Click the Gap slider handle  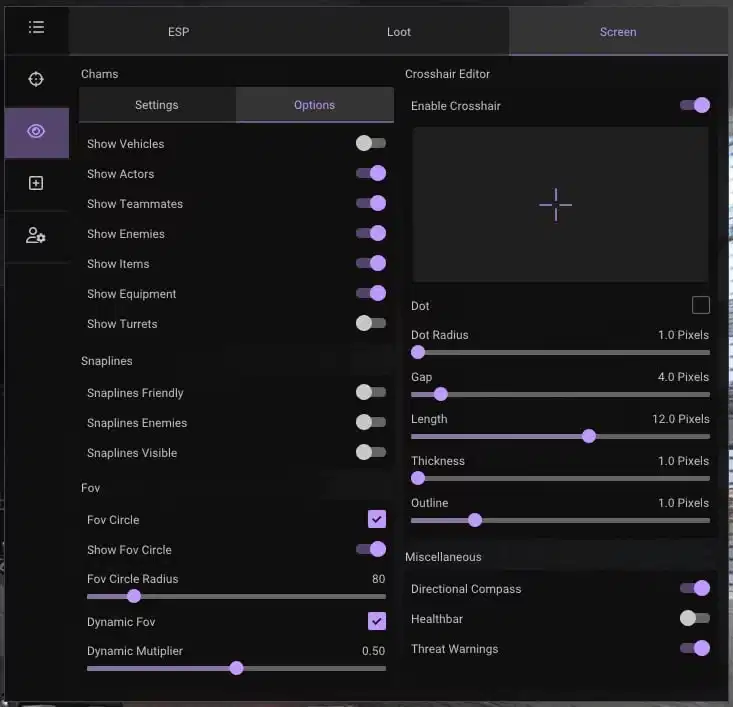pyautogui.click(x=440, y=394)
